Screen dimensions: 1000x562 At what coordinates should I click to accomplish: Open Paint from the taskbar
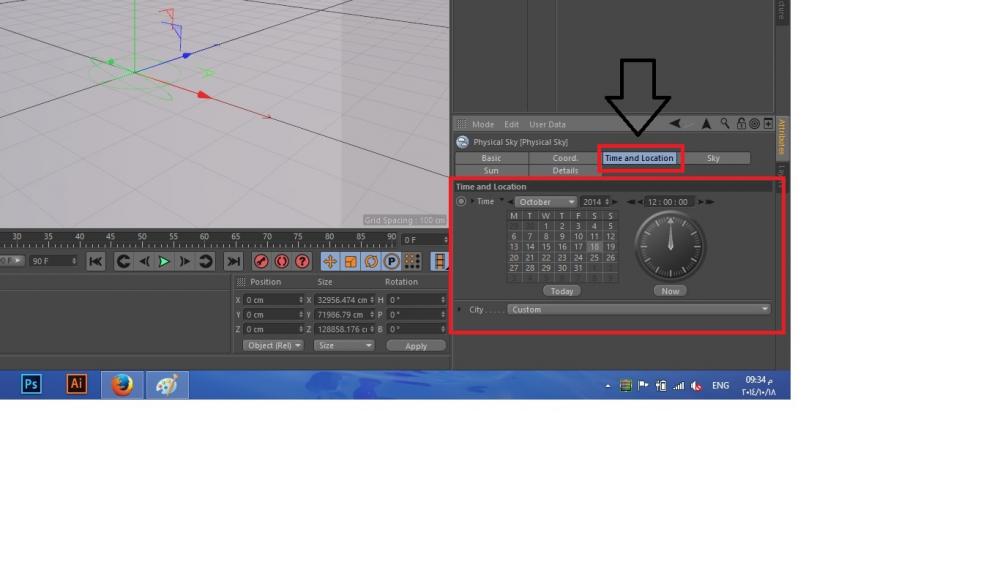pyautogui.click(x=167, y=385)
